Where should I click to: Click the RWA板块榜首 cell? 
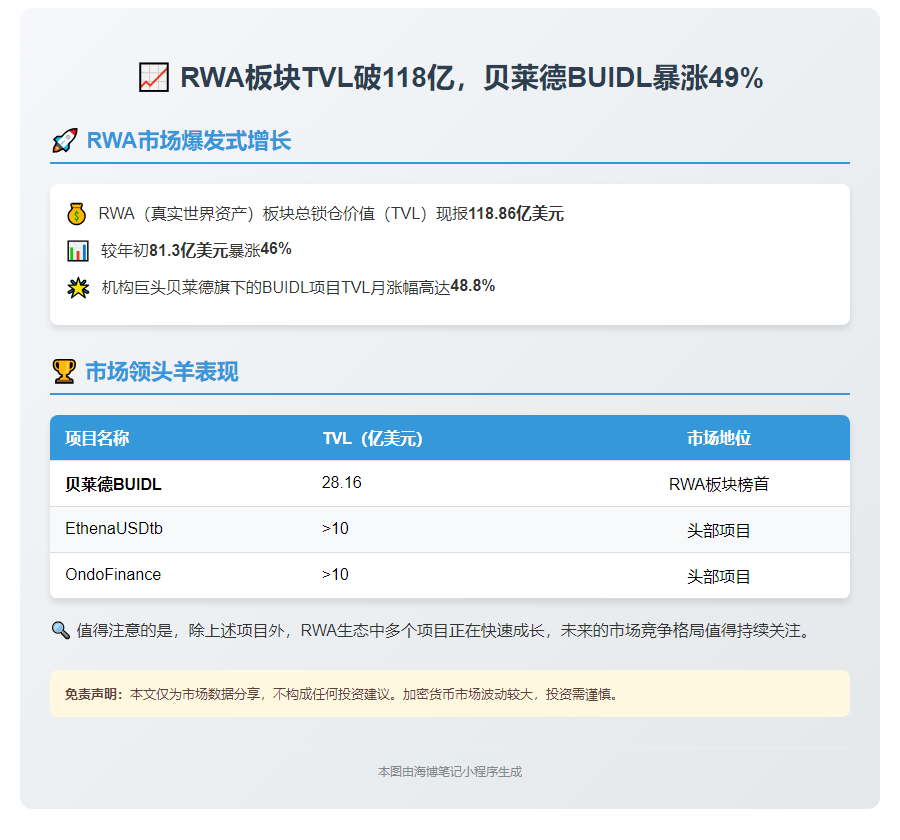(719, 484)
